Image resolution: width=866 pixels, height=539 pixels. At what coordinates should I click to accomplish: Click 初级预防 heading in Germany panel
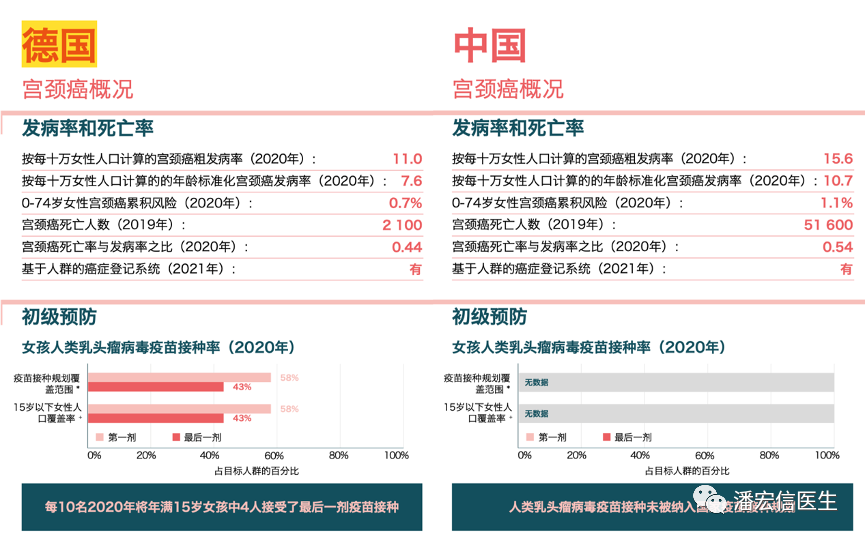[59, 317]
